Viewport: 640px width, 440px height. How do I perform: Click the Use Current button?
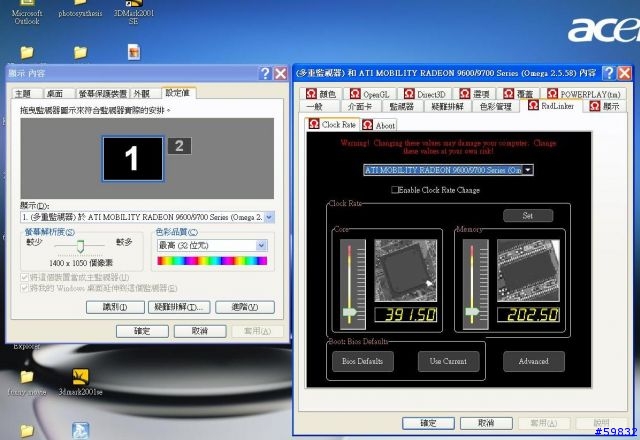point(448,361)
